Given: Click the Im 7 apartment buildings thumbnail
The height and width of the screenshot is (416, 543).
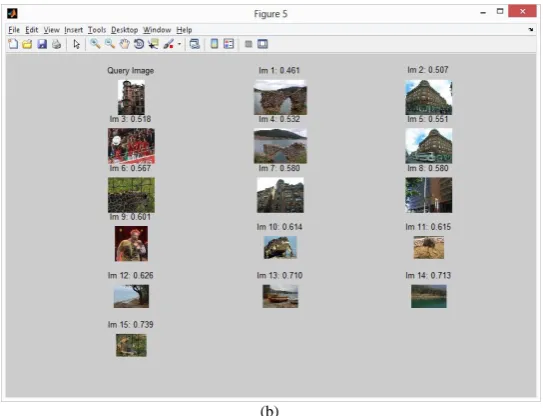Looking at the screenshot, I should 280,195.
